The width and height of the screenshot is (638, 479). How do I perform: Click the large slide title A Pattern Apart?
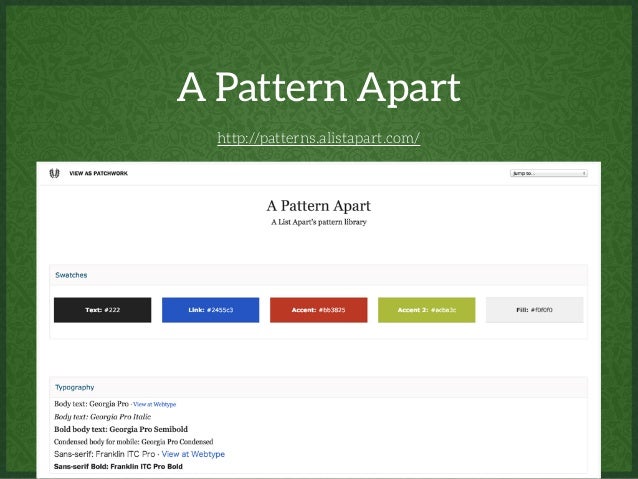(x=319, y=87)
